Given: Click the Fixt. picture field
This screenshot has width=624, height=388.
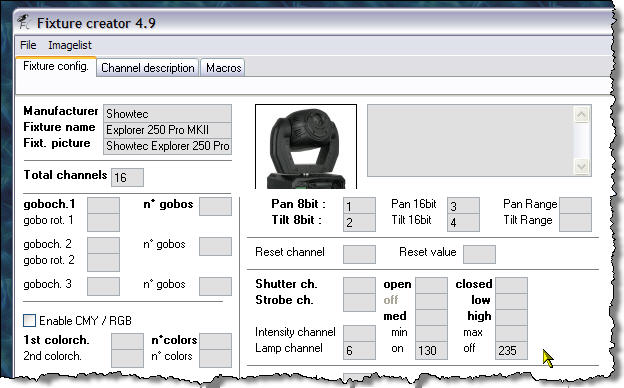Looking at the screenshot, I should 168,146.
